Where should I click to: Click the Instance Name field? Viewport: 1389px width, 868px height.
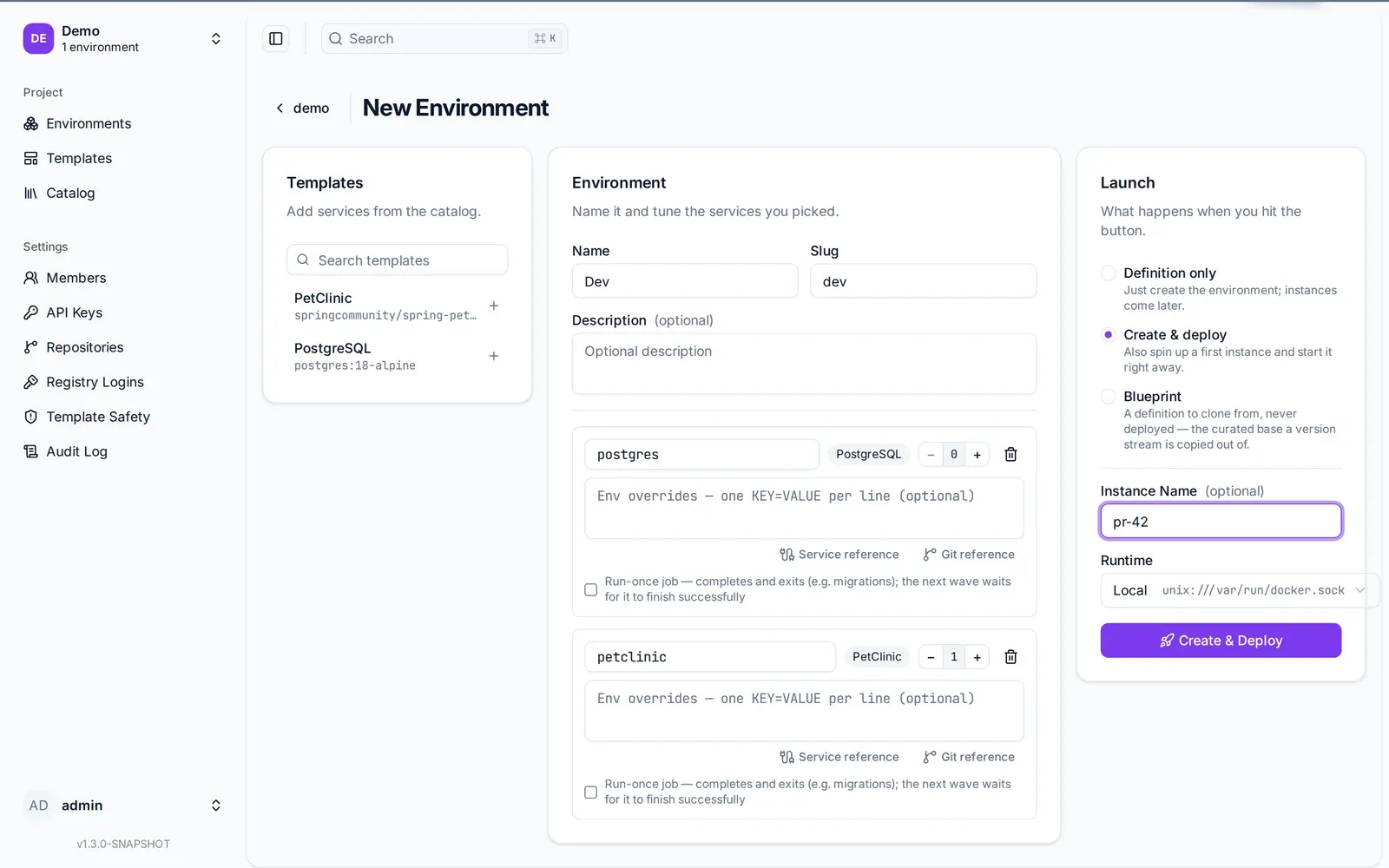pyautogui.click(x=1221, y=522)
